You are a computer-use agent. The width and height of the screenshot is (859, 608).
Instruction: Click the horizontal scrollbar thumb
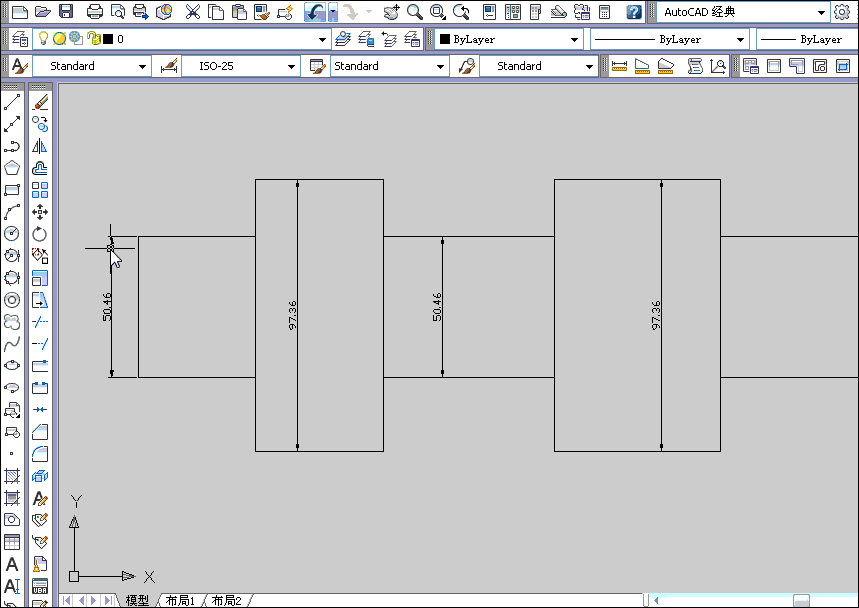(801, 600)
